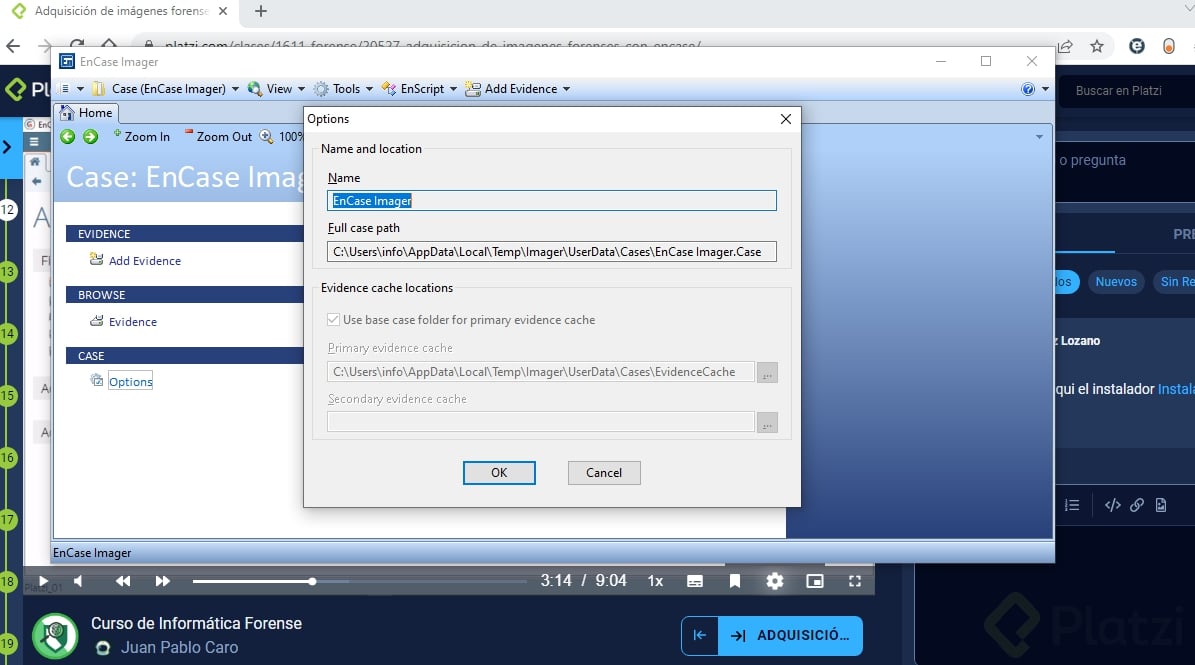Browse for secondary evidence cache folder
Viewport: 1195px width, 665px height.
(x=767, y=422)
